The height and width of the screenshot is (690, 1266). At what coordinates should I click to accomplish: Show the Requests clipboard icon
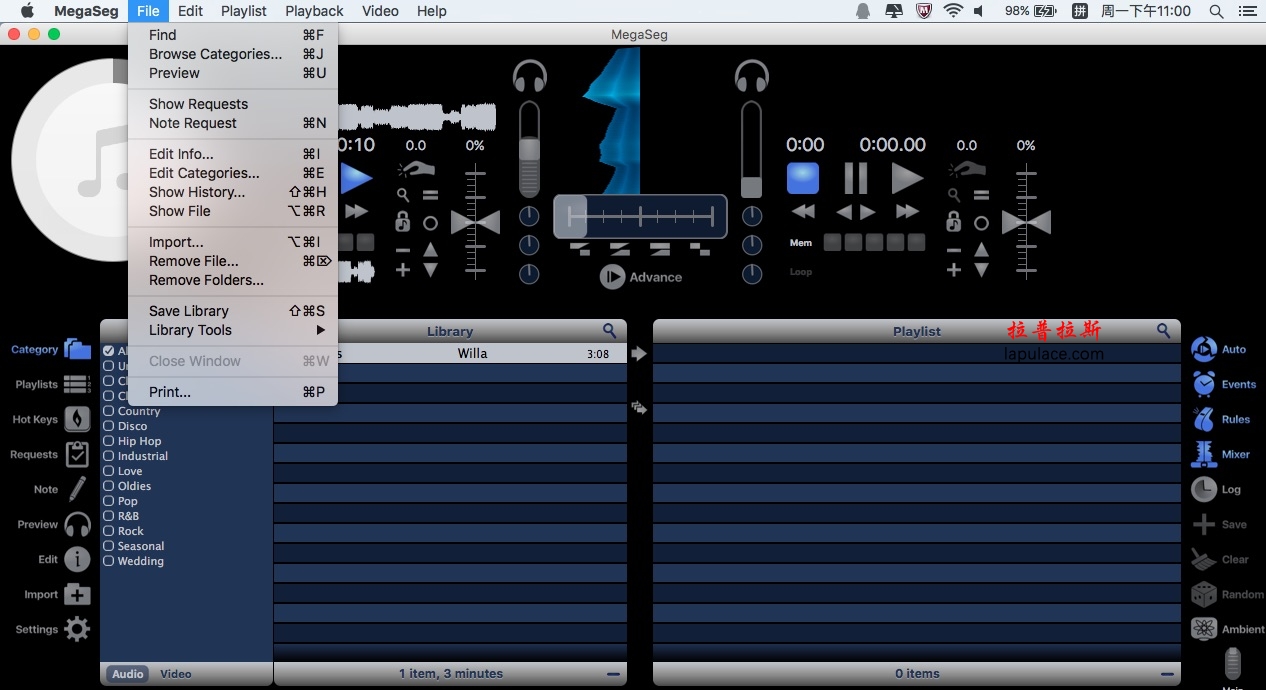[x=77, y=454]
